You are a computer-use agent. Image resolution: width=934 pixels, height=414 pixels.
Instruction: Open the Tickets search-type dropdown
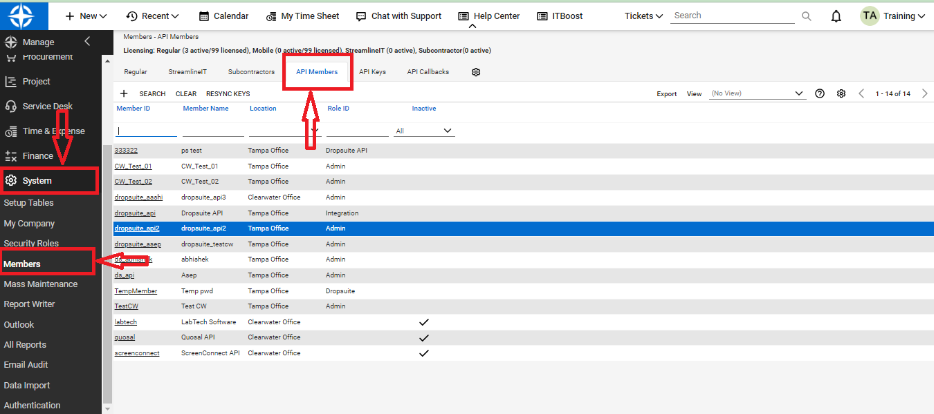pos(643,16)
